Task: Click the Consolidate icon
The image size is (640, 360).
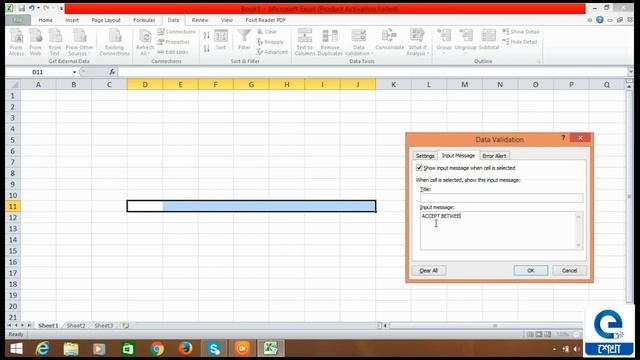Action: [x=389, y=40]
